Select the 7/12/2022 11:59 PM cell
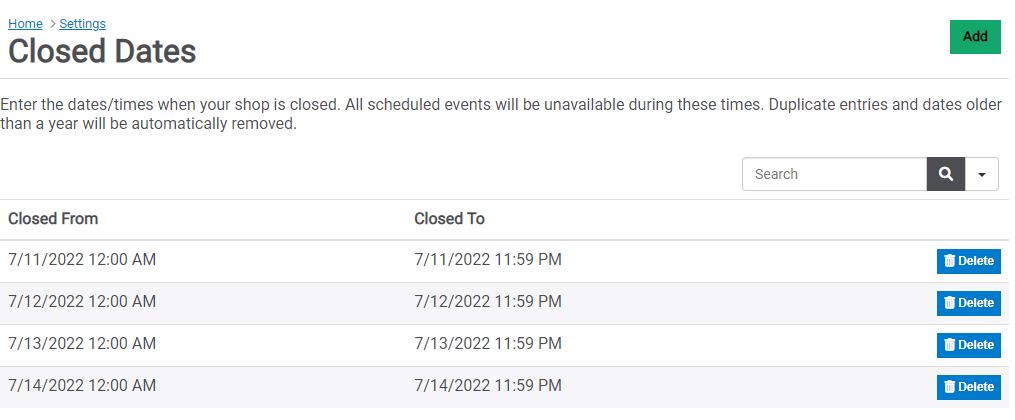Viewport: 1015px width, 420px height. 488,302
